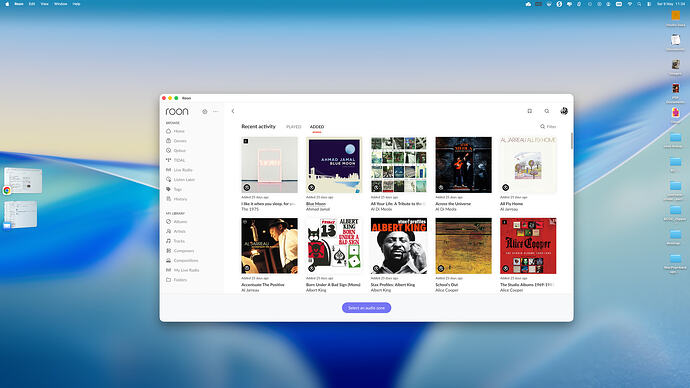The height and width of the screenshot is (388, 690).
Task: Select Finder window thumbnail in Stage Manager
Action: pyautogui.click(x=21, y=214)
